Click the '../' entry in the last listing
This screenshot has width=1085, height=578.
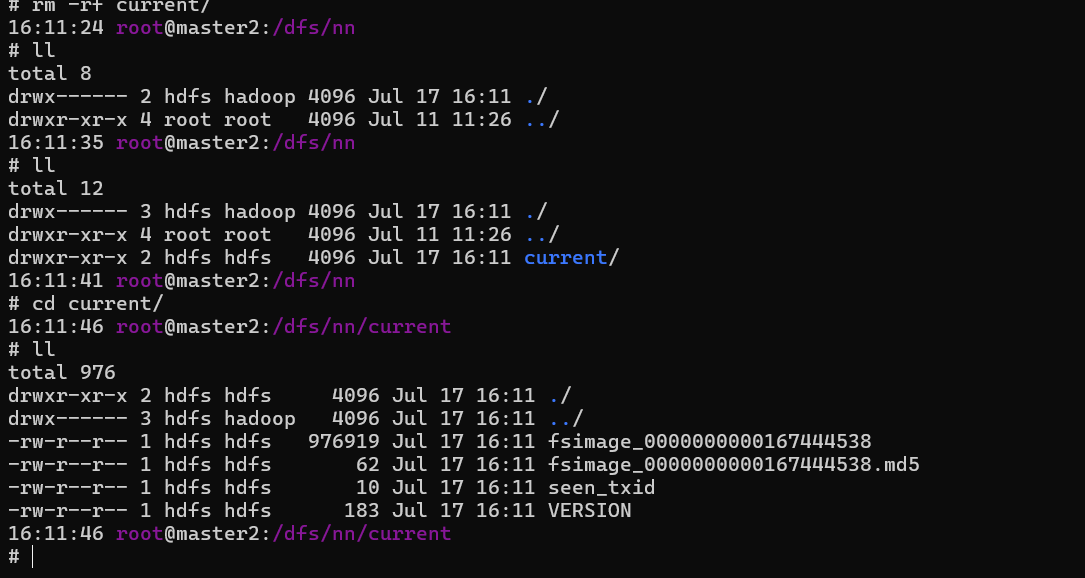coord(566,418)
